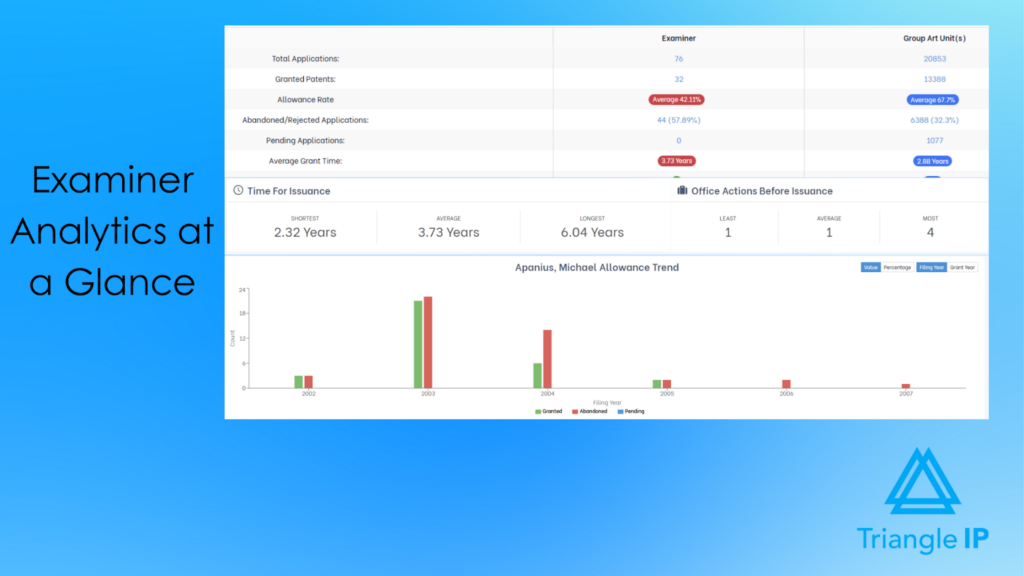Click the red Average 42.11% allowance badge
The height and width of the screenshot is (576, 1024).
coord(678,99)
